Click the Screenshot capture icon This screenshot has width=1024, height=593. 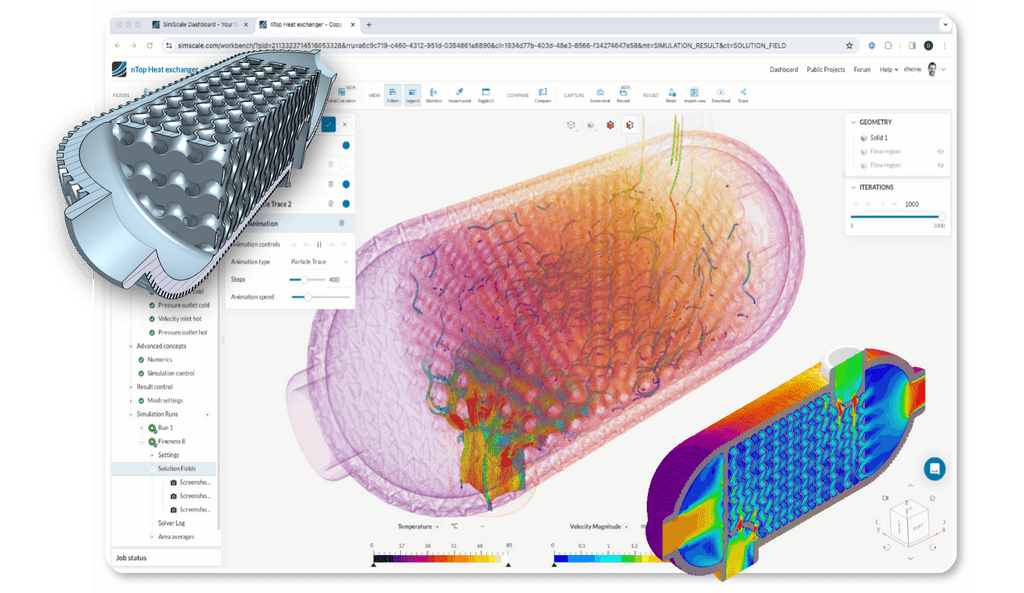[x=600, y=94]
